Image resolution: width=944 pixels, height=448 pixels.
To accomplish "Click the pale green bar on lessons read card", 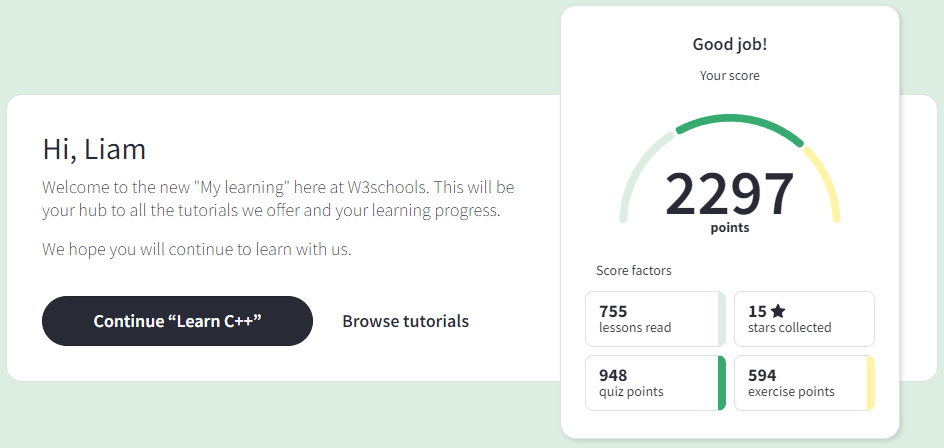I will click(722, 319).
